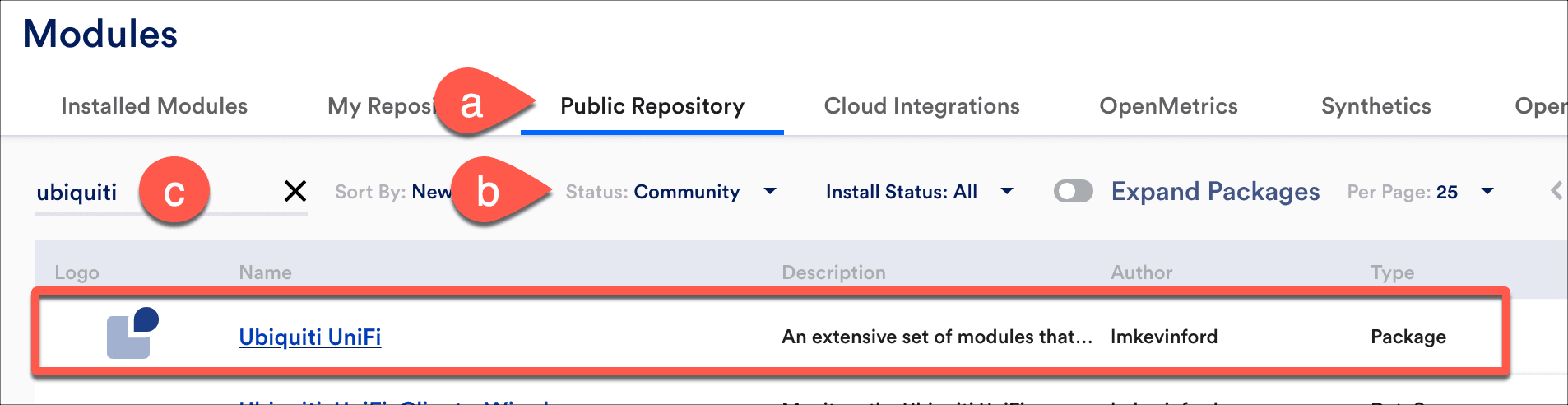Click the lmkevinford author cell

(1164, 337)
